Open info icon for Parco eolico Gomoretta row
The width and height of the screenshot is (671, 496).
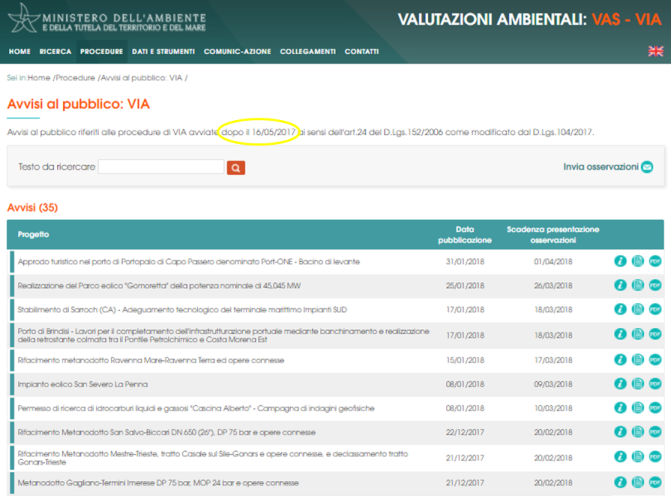click(620, 285)
